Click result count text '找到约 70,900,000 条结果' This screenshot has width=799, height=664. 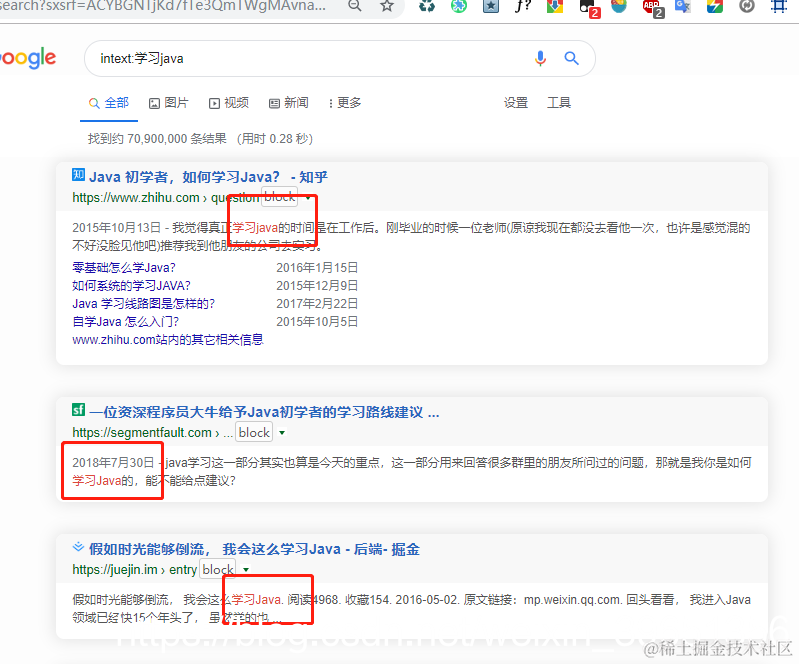[157, 139]
